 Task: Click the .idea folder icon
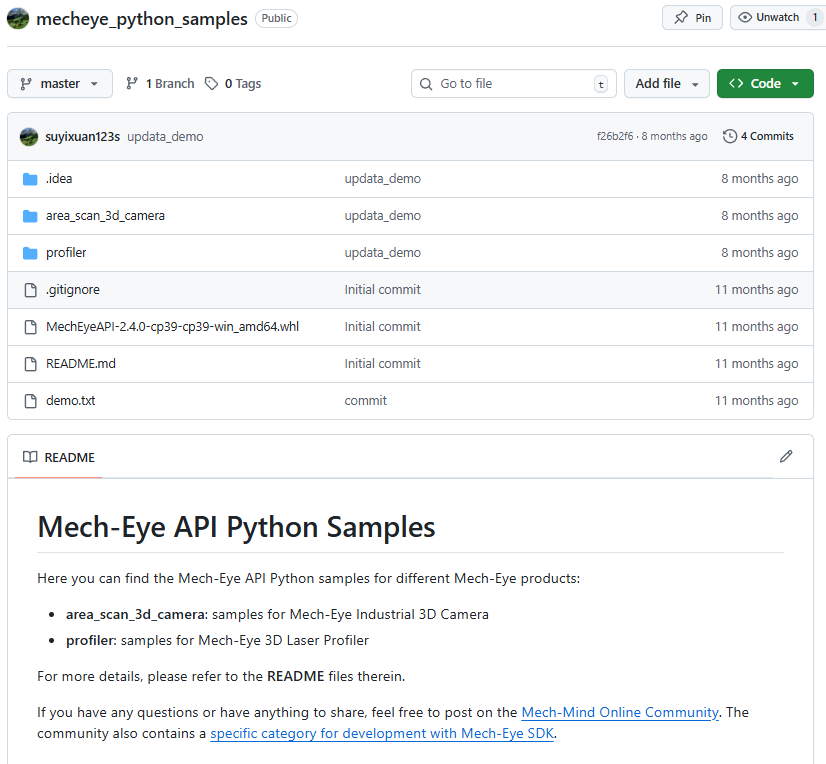coord(30,179)
